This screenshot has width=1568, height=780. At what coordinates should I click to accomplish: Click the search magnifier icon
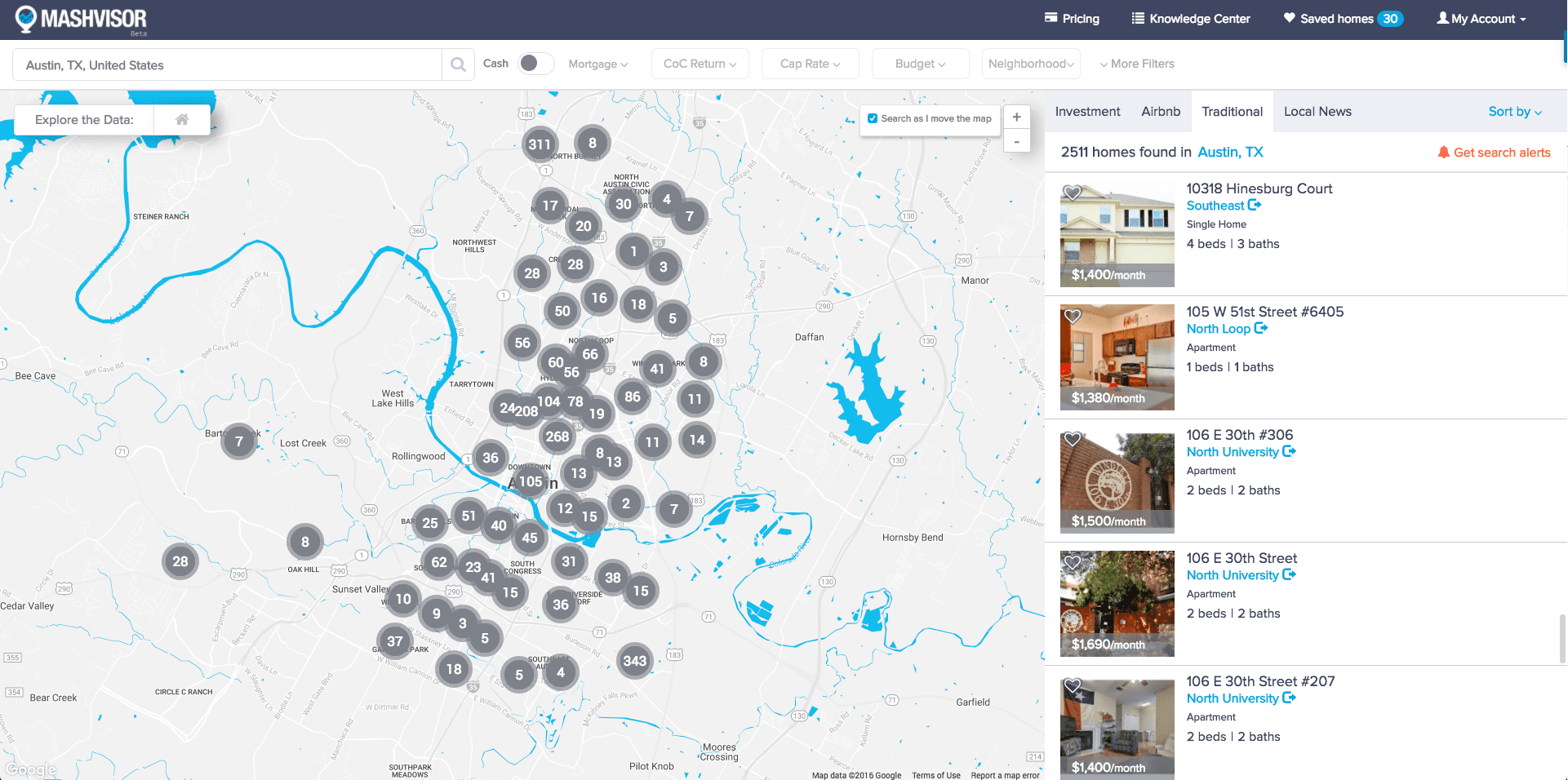(x=458, y=64)
